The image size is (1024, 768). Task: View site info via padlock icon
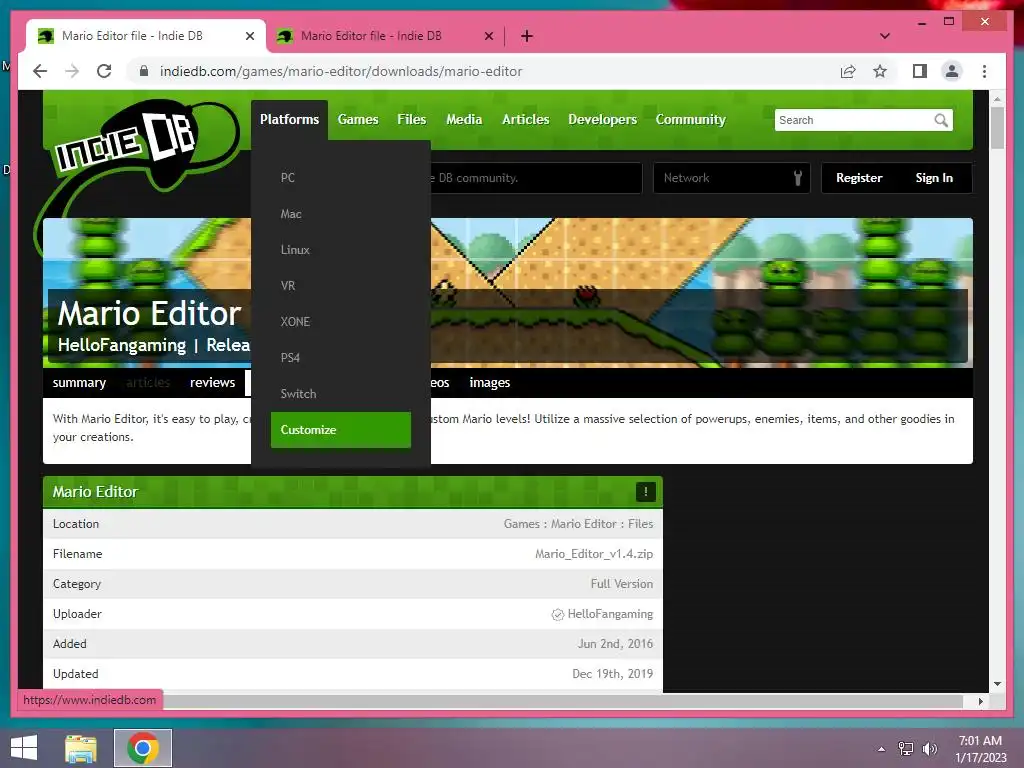coord(144,71)
